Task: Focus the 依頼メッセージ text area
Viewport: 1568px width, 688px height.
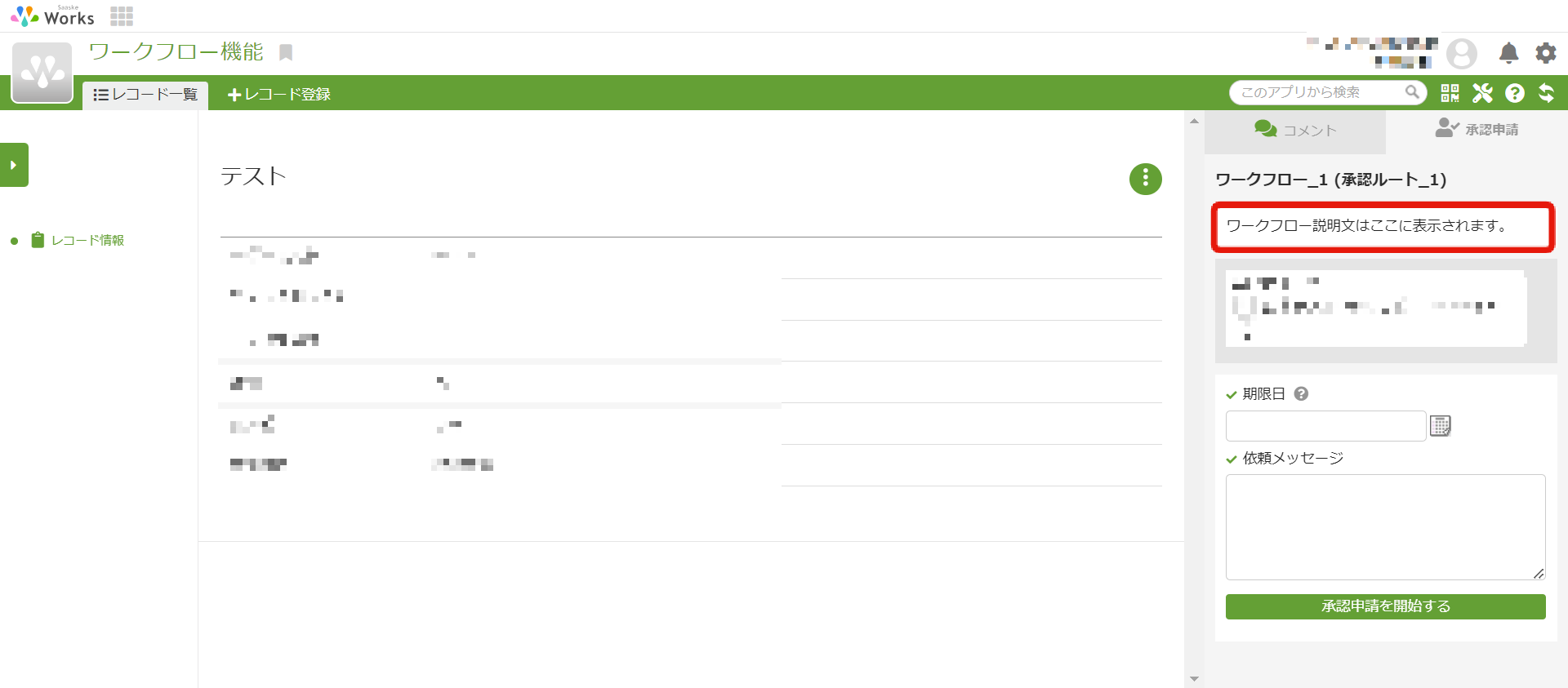Action: tap(1385, 527)
